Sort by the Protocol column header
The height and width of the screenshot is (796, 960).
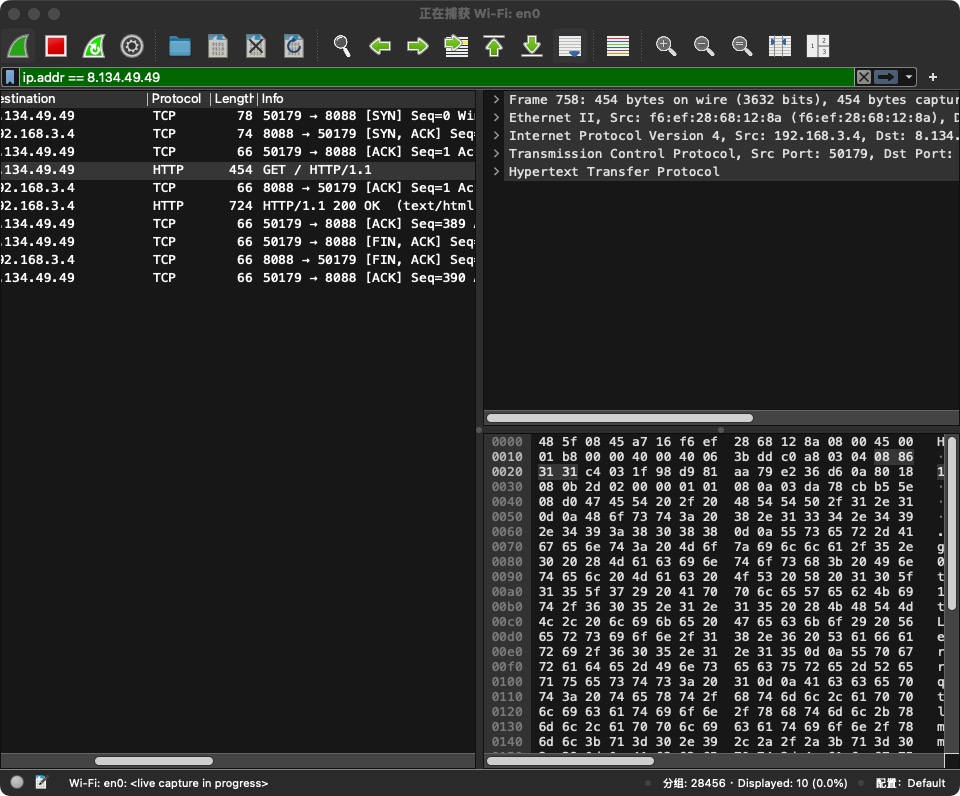(x=176, y=99)
